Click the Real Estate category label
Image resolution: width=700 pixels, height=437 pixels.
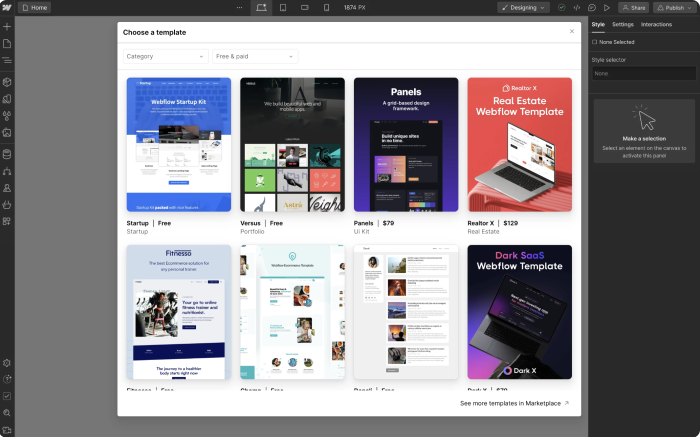click(483, 232)
